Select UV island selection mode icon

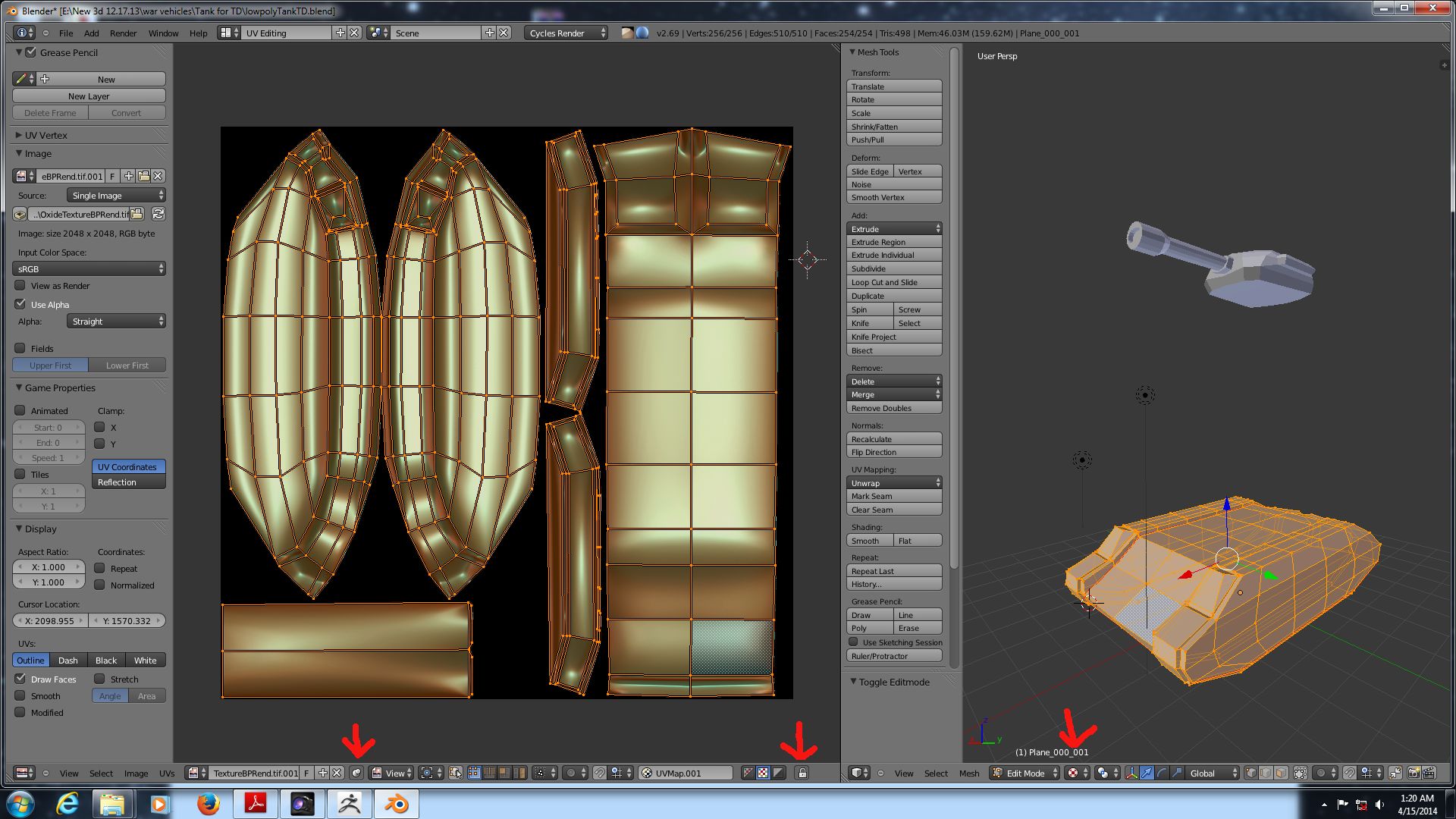point(519,773)
